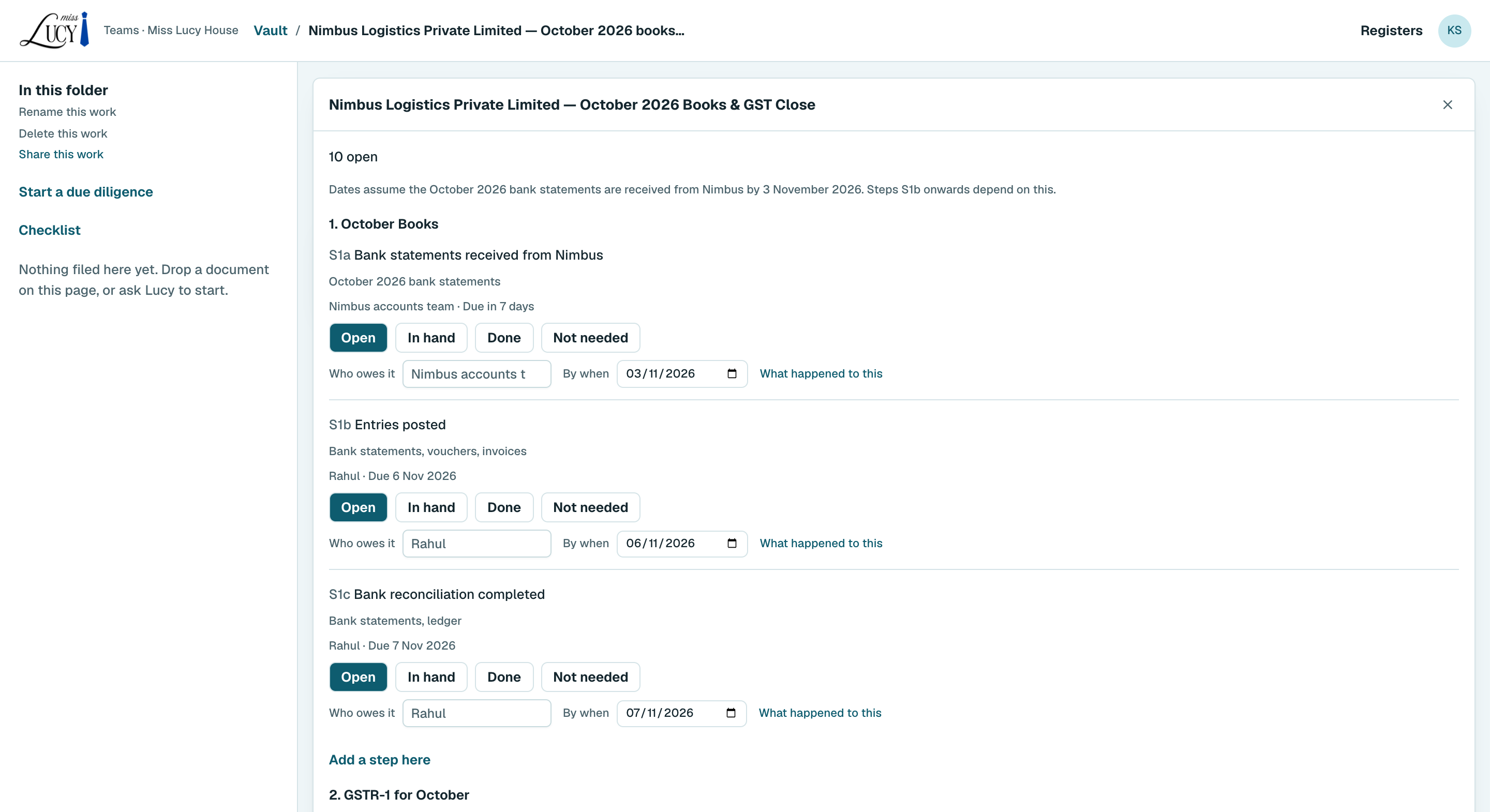Mark S1c Bank reconciliation as Done
The width and height of the screenshot is (1490, 812).
click(x=504, y=676)
